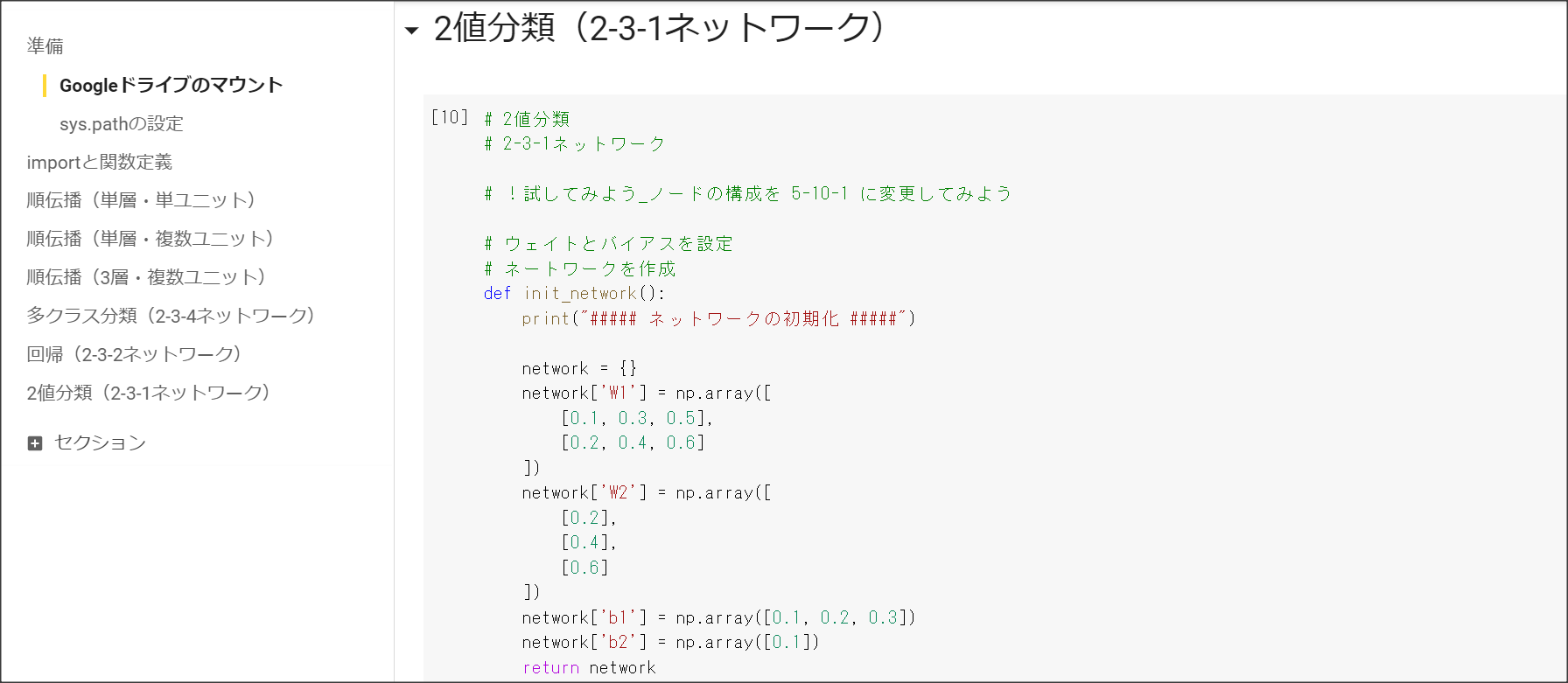Click the network['W1'] = np.array([ line
The width and height of the screenshot is (1568, 683).
coord(647,393)
